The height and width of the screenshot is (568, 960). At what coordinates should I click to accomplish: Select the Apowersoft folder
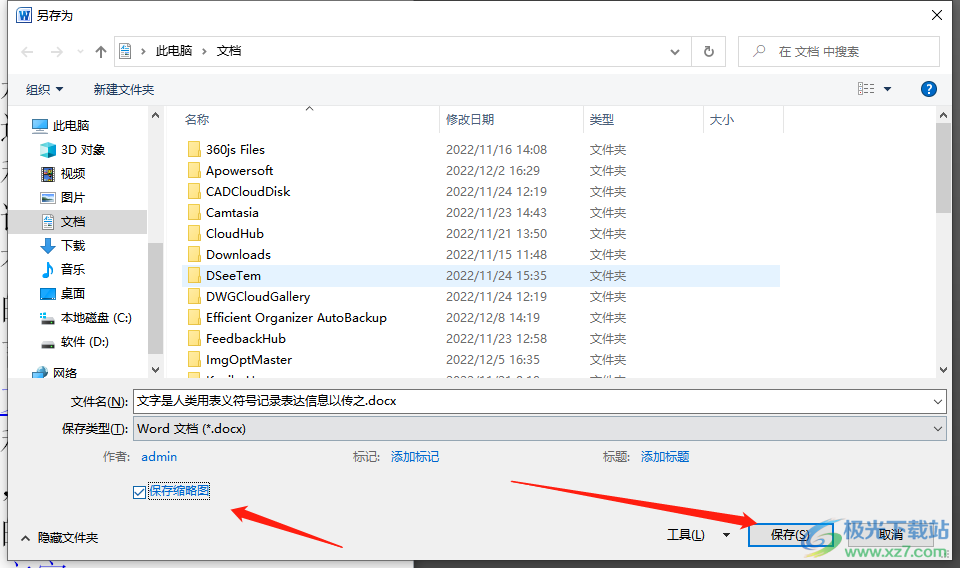click(239, 170)
